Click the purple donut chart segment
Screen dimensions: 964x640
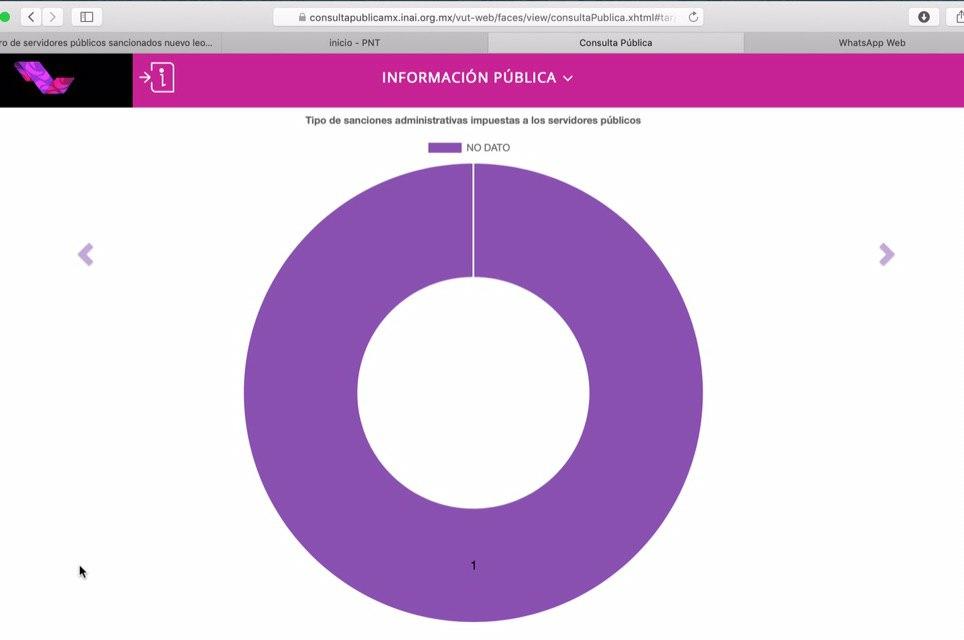click(x=300, y=400)
